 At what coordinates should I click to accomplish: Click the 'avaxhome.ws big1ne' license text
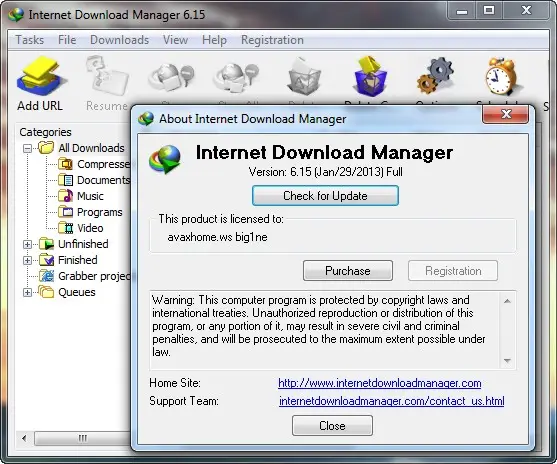pyautogui.click(x=217, y=237)
